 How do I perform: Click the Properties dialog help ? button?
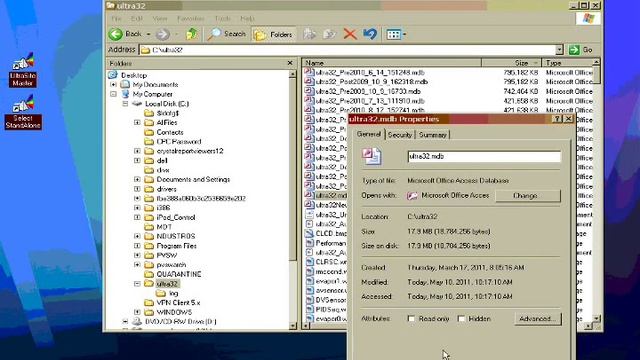tap(557, 119)
